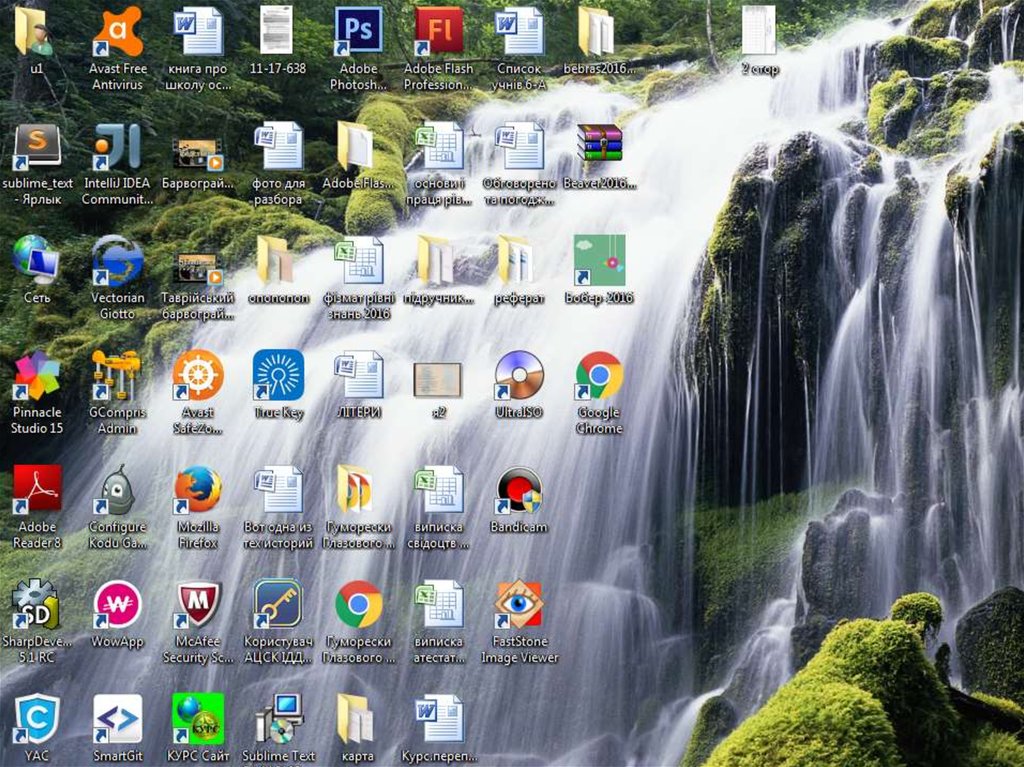Click the Bandicam recorder icon

pos(519,491)
